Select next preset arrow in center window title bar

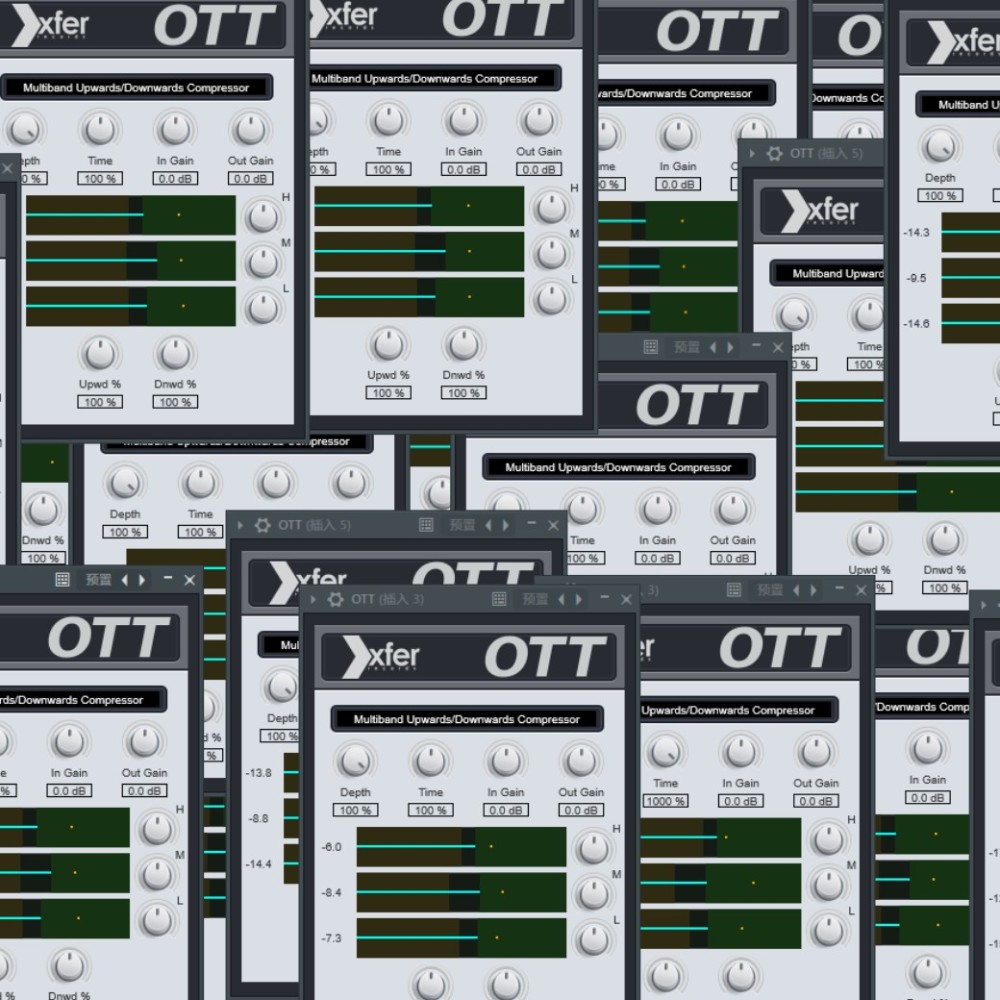[x=731, y=347]
